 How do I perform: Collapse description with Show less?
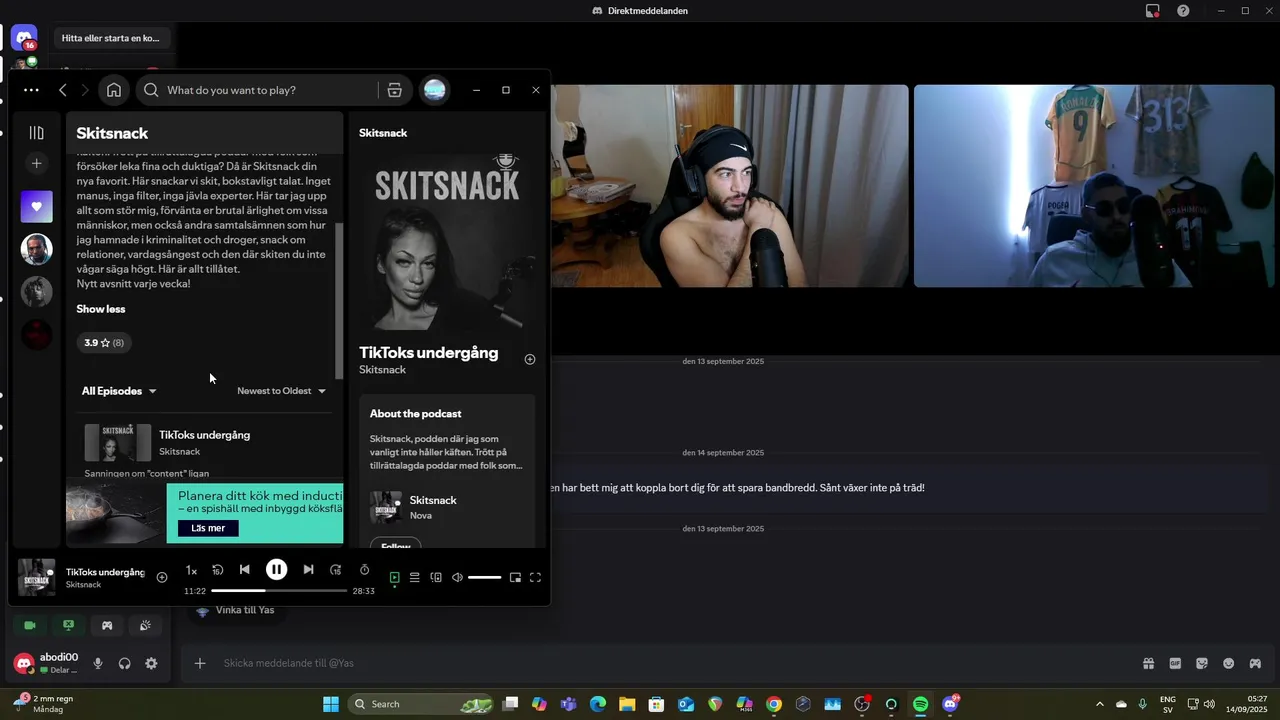(x=101, y=309)
